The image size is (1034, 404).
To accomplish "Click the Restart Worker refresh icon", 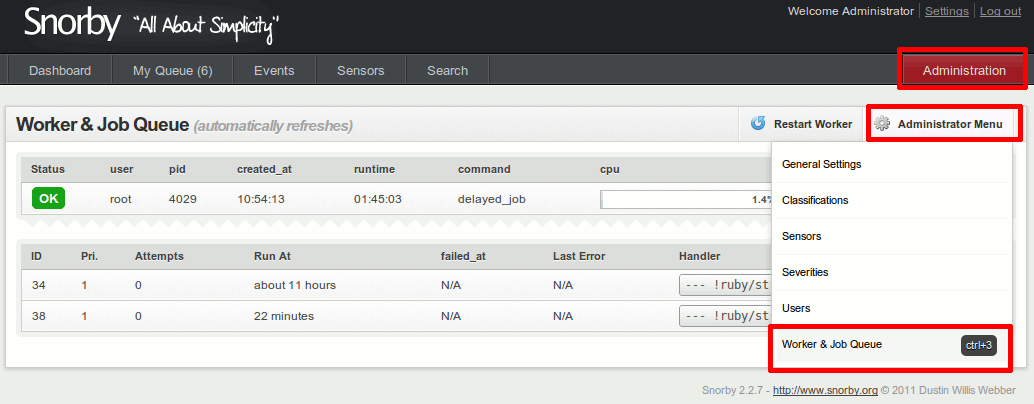I will pyautogui.click(x=758, y=124).
